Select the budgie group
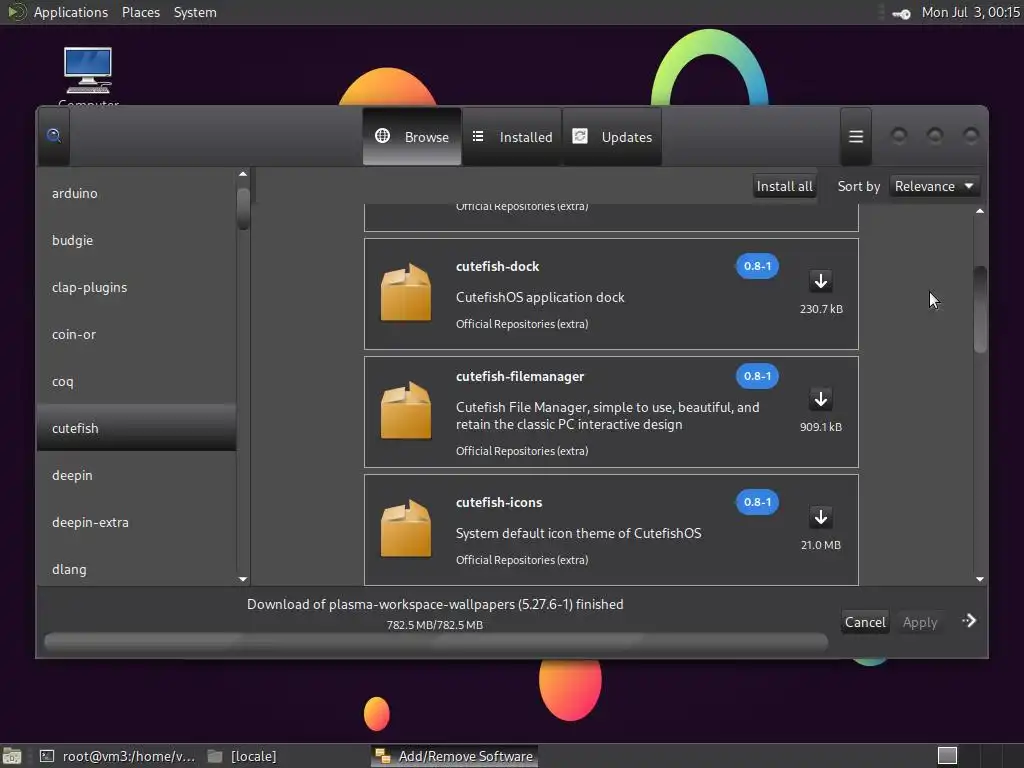The width and height of the screenshot is (1024, 768). point(136,240)
